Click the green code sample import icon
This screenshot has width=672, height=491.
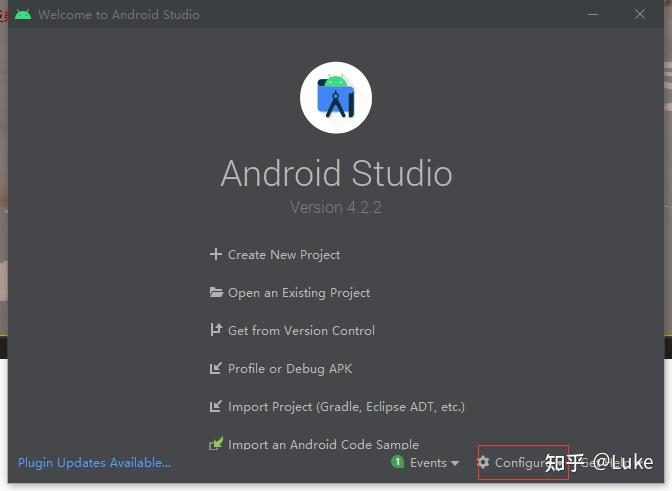[x=216, y=443]
